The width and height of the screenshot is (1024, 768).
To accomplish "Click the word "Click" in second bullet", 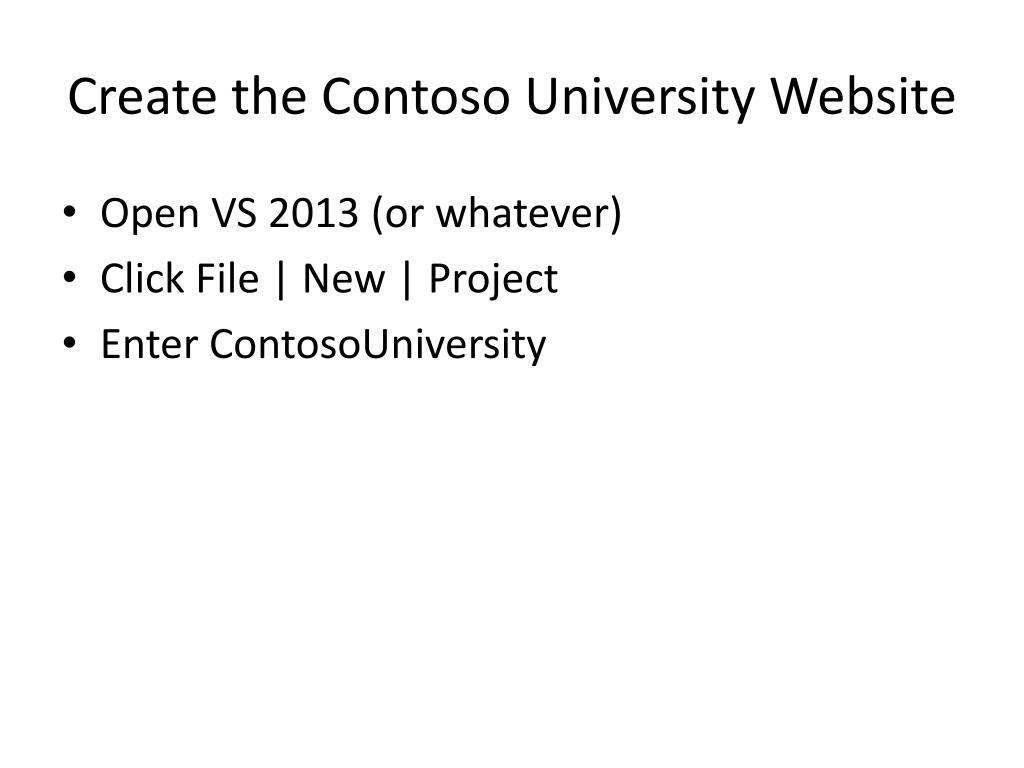I will click(x=142, y=279).
